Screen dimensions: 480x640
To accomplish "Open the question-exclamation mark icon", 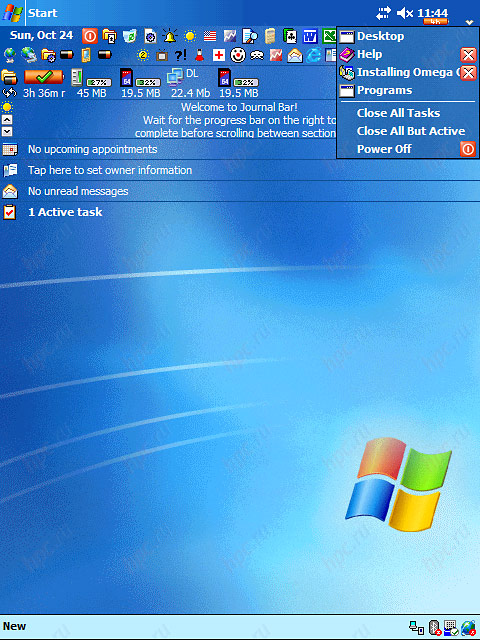I will [x=180, y=55].
